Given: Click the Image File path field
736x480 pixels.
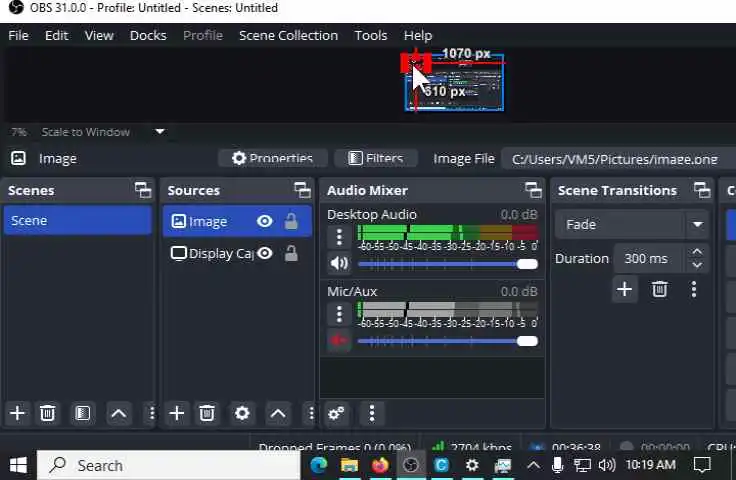Looking at the screenshot, I should pyautogui.click(x=618, y=159).
